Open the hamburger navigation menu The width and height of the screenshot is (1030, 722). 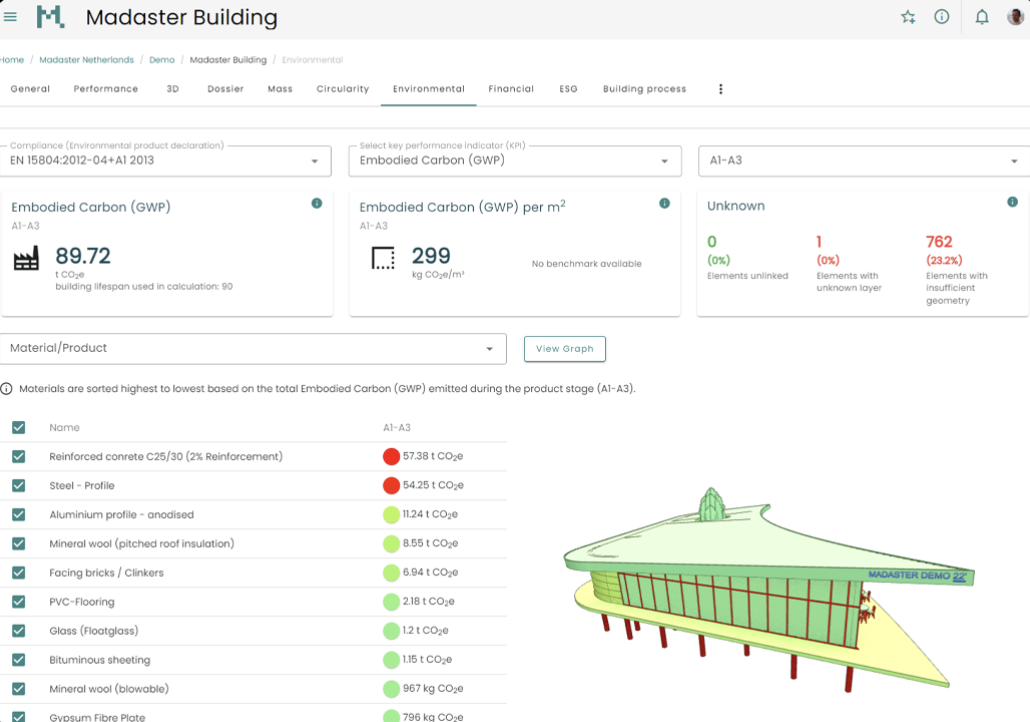[x=11, y=17]
